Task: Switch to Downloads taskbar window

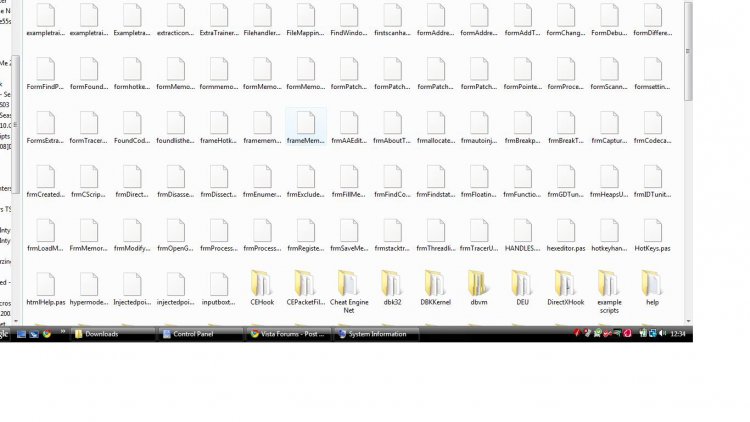Action: 113,334
